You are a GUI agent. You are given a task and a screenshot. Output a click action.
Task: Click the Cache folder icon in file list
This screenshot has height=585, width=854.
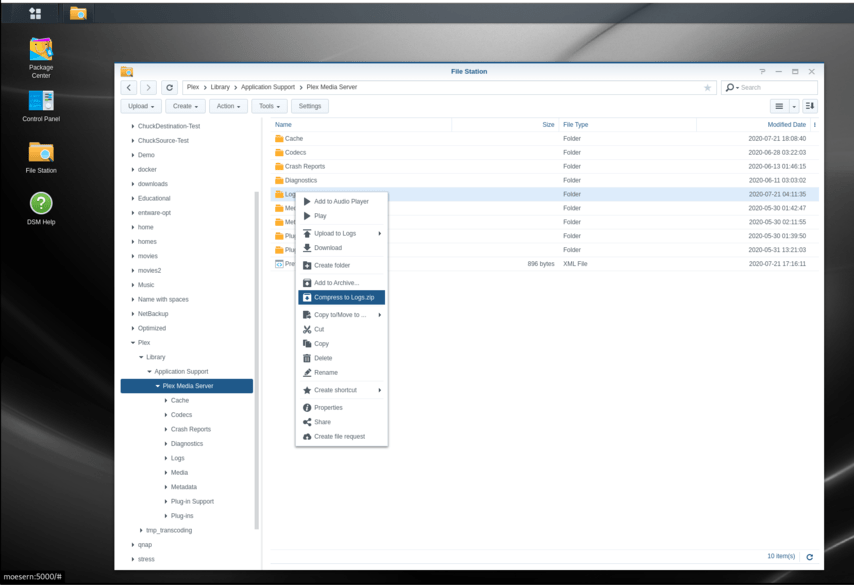(x=279, y=138)
